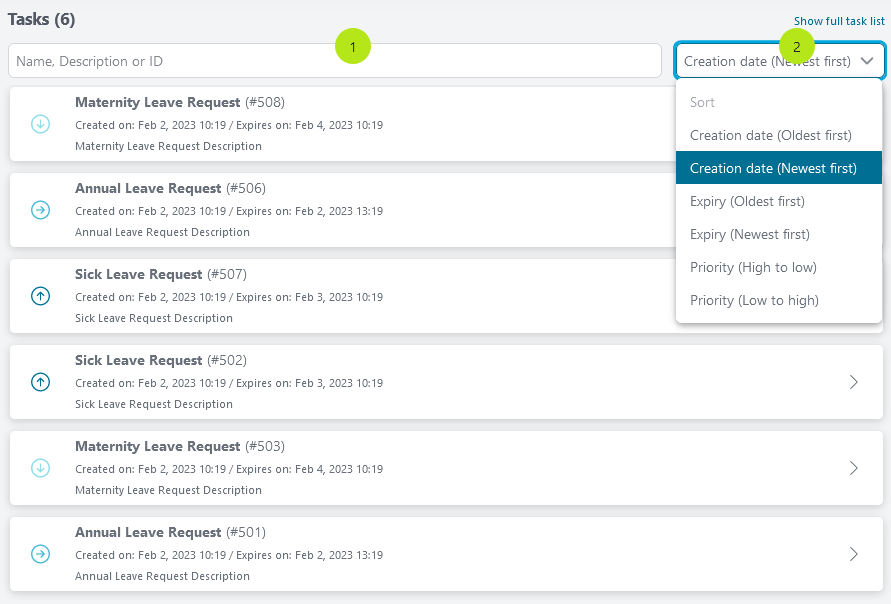
Task: Sort by Expiry (Oldest first)
Action: [778, 201]
